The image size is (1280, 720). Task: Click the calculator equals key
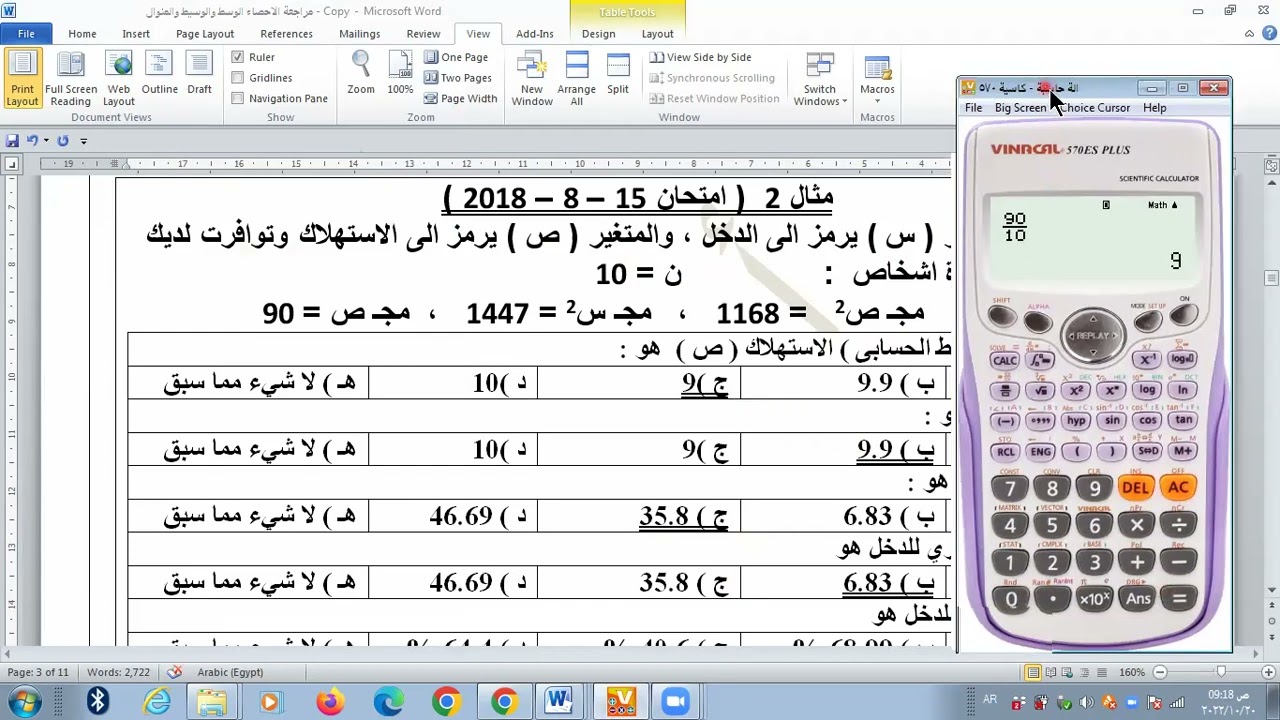point(1179,599)
